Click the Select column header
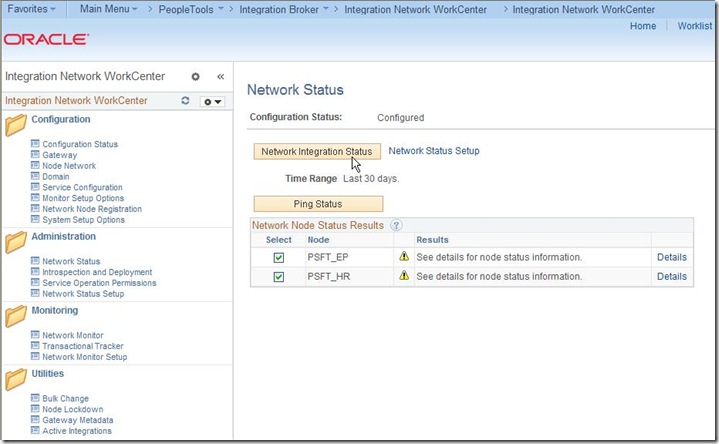The height and width of the screenshot is (444, 719). (x=279, y=240)
